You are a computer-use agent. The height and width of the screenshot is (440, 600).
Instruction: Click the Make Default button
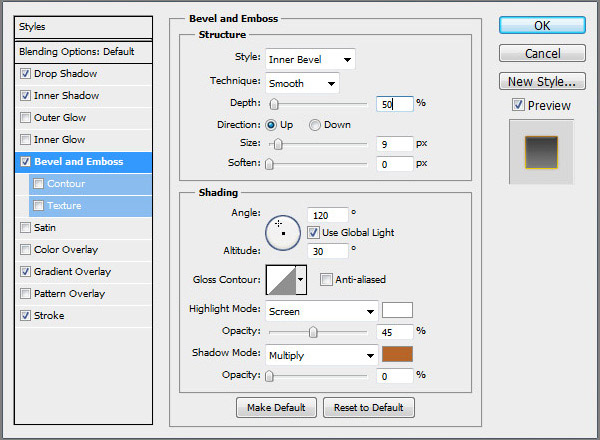276,407
